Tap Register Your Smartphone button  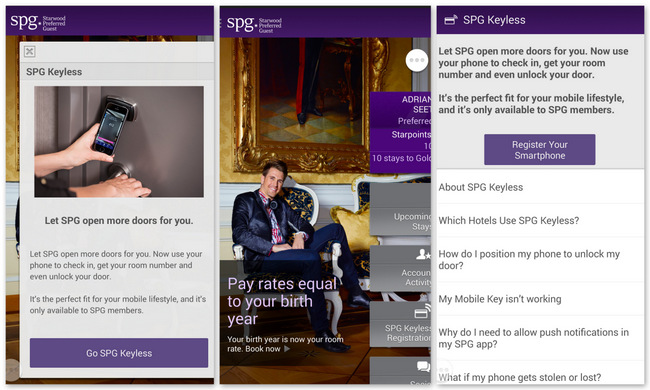539,150
